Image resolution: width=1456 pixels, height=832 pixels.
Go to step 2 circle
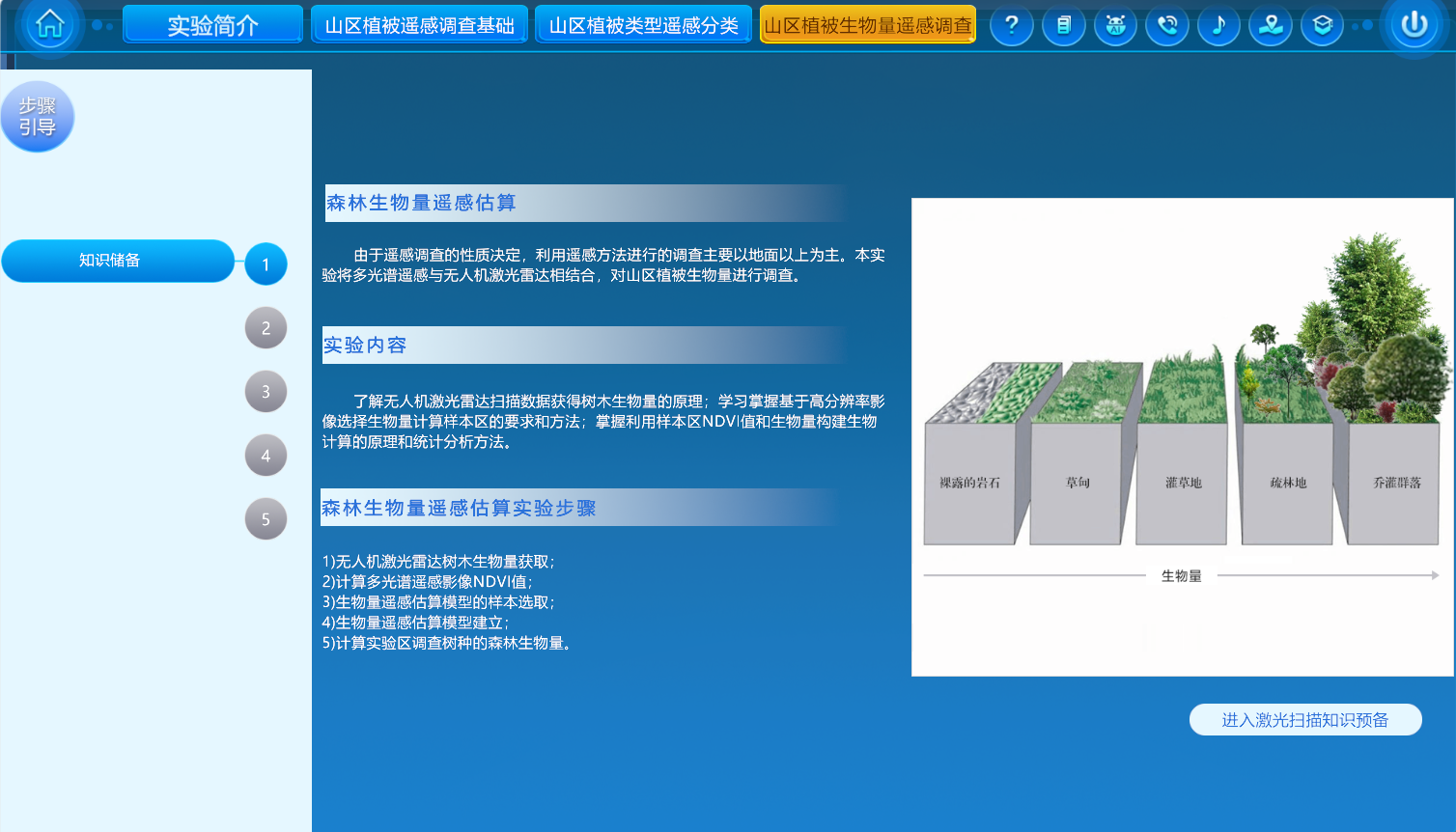[266, 328]
